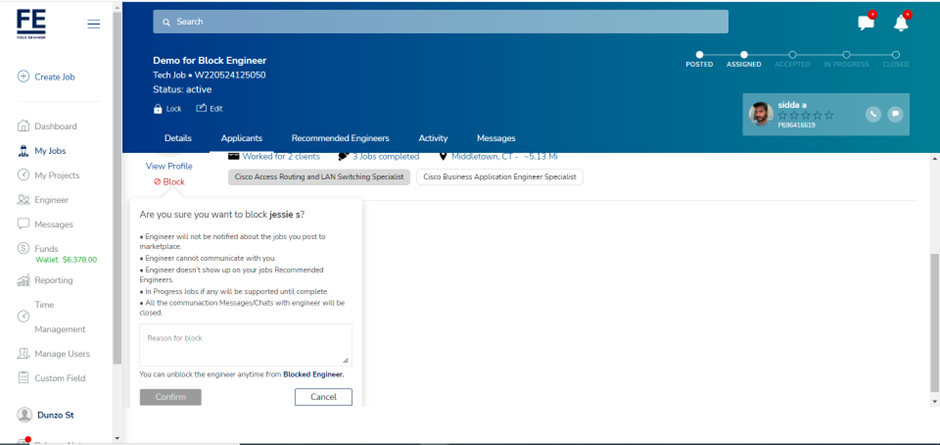Screen dimensions: 940x445
Task: Switch to the Messages tab
Action: [x=496, y=138]
